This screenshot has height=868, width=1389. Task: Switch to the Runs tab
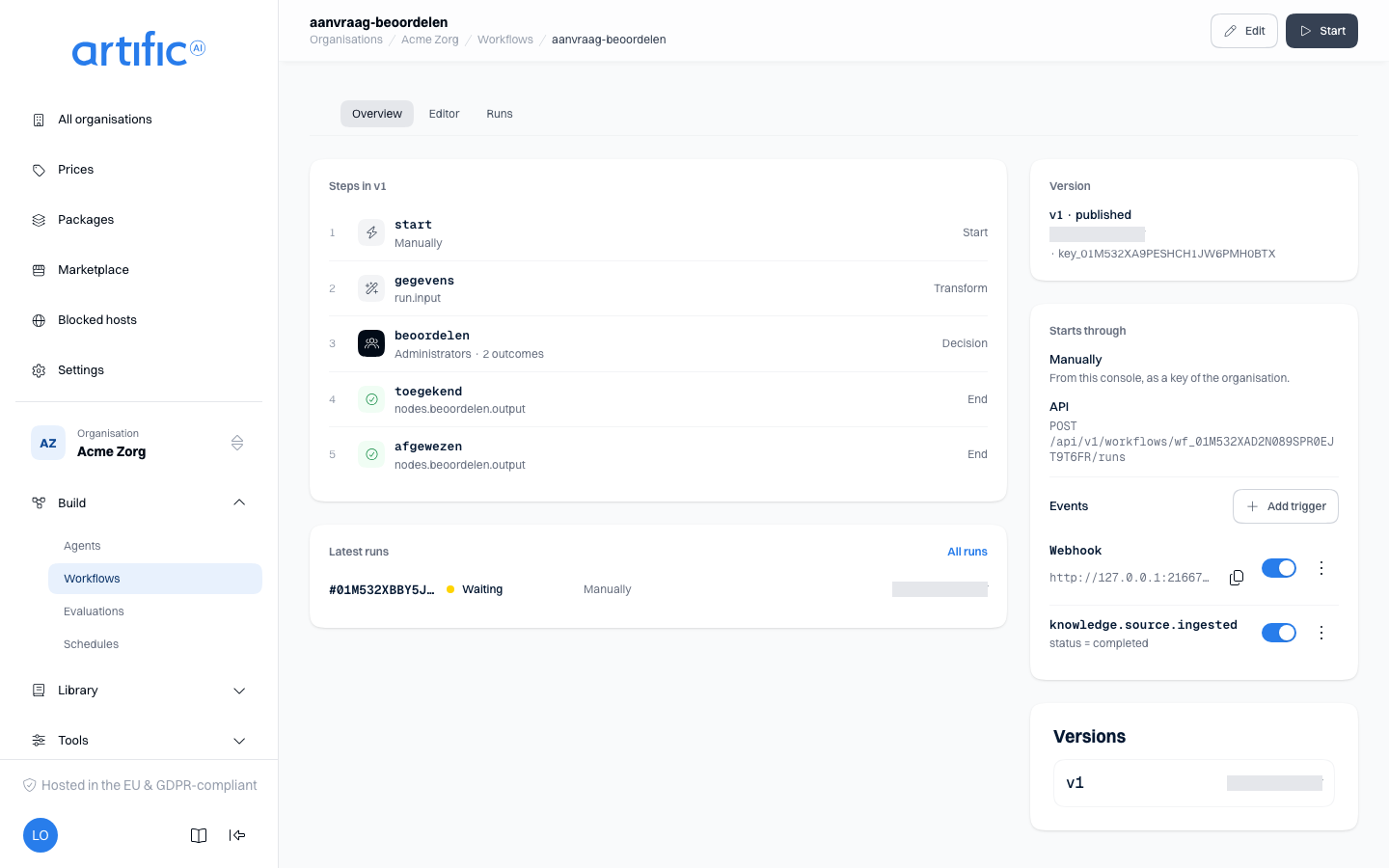500,114
